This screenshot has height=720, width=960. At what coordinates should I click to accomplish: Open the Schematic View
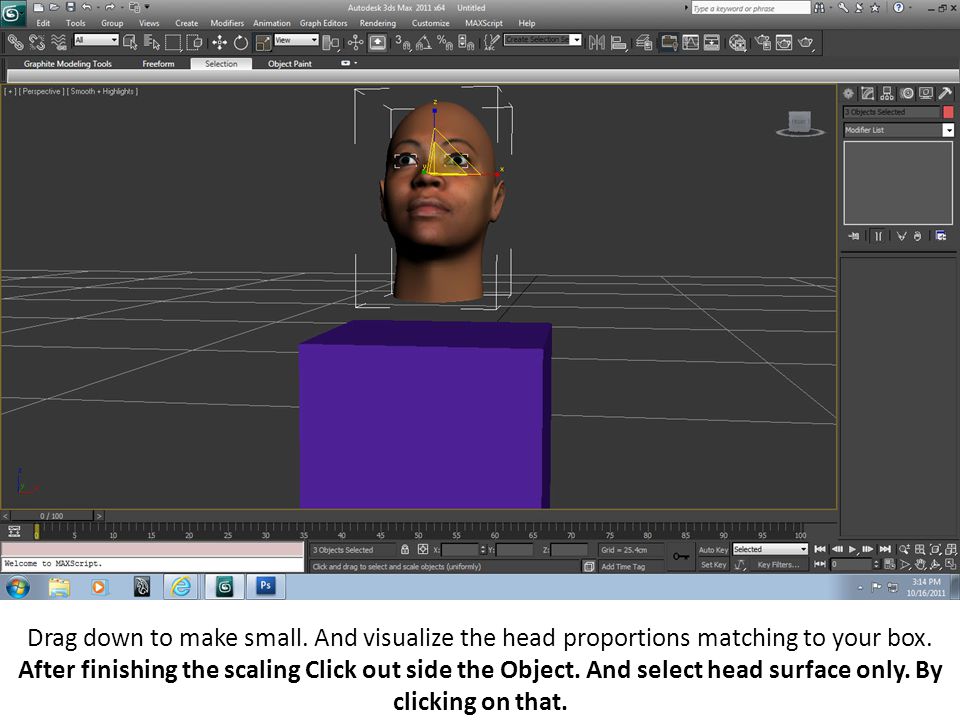712,42
